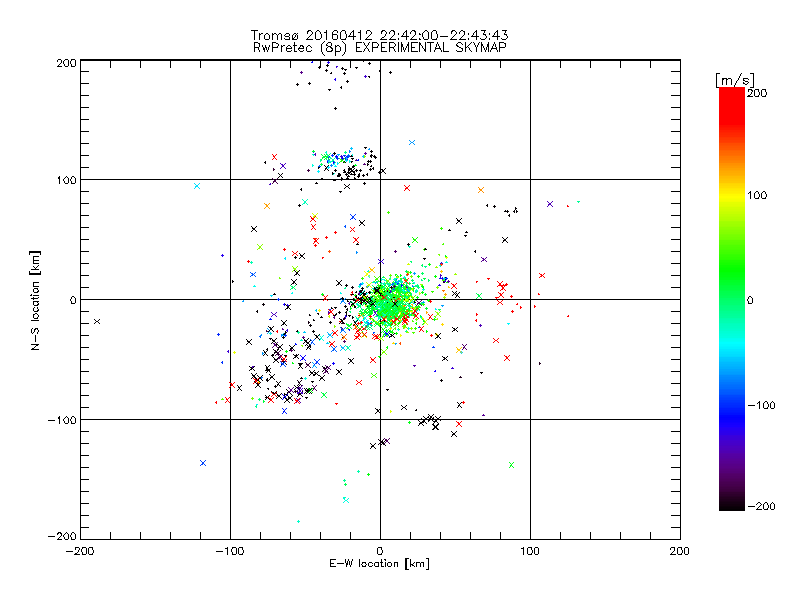The height and width of the screenshot is (600, 800).
Task: Click the colorbar '-100' label
Action: point(761,405)
